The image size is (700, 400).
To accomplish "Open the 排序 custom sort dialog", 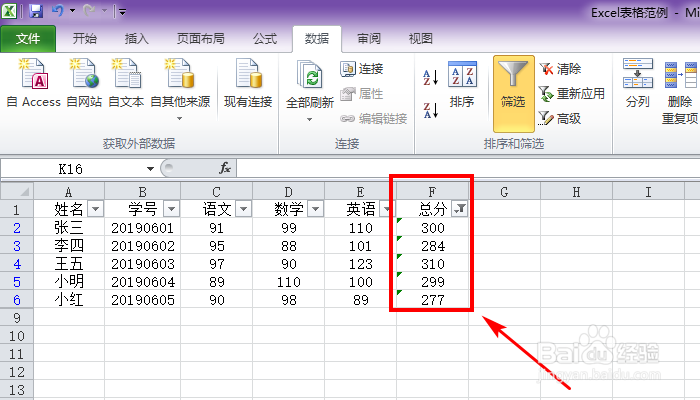I will point(462,85).
